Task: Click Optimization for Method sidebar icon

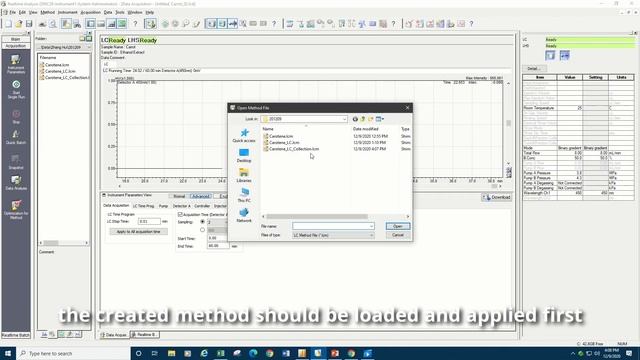Action: click(16, 209)
